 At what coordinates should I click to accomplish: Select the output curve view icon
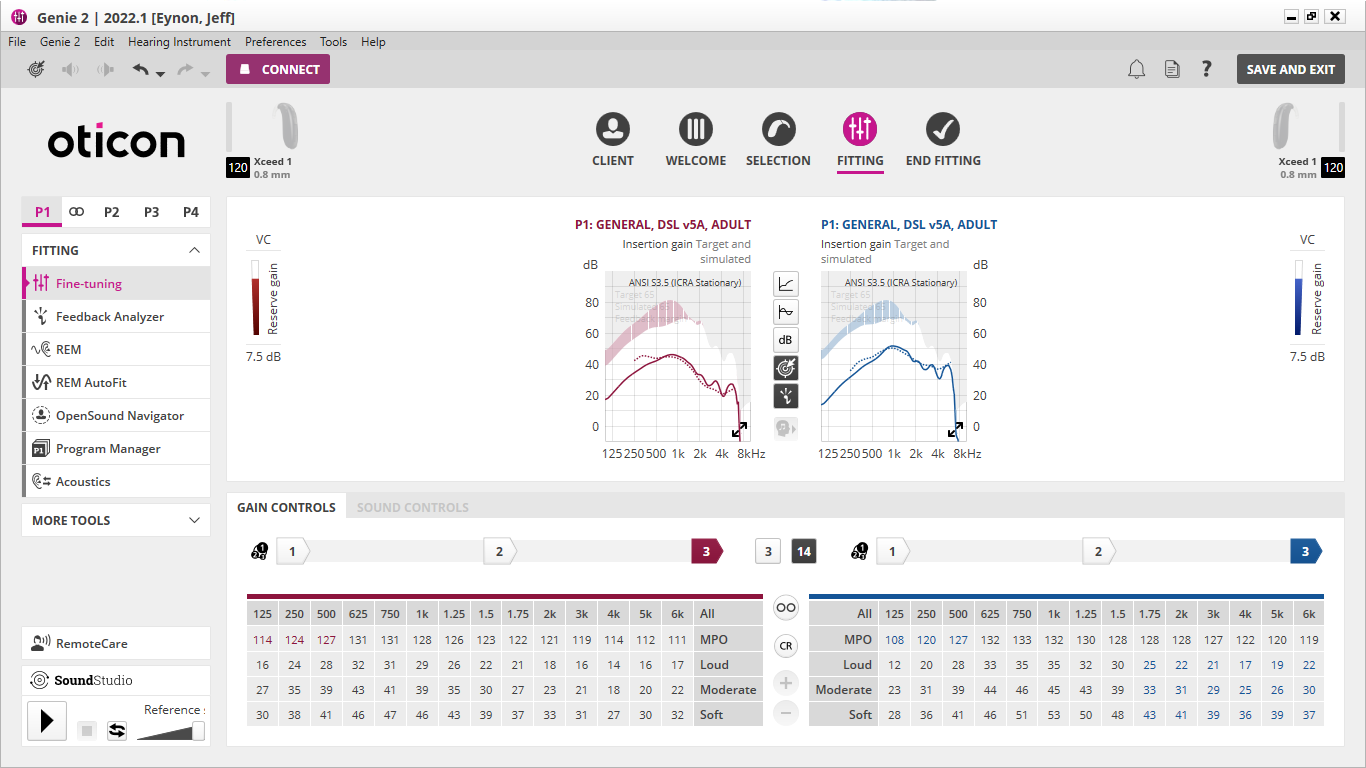[x=786, y=312]
